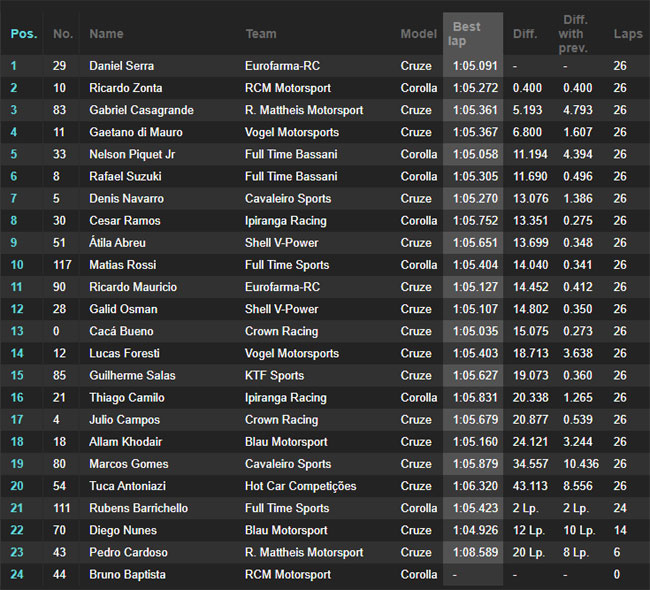Click position number 24
This screenshot has width=650, height=590.
[x=17, y=574]
